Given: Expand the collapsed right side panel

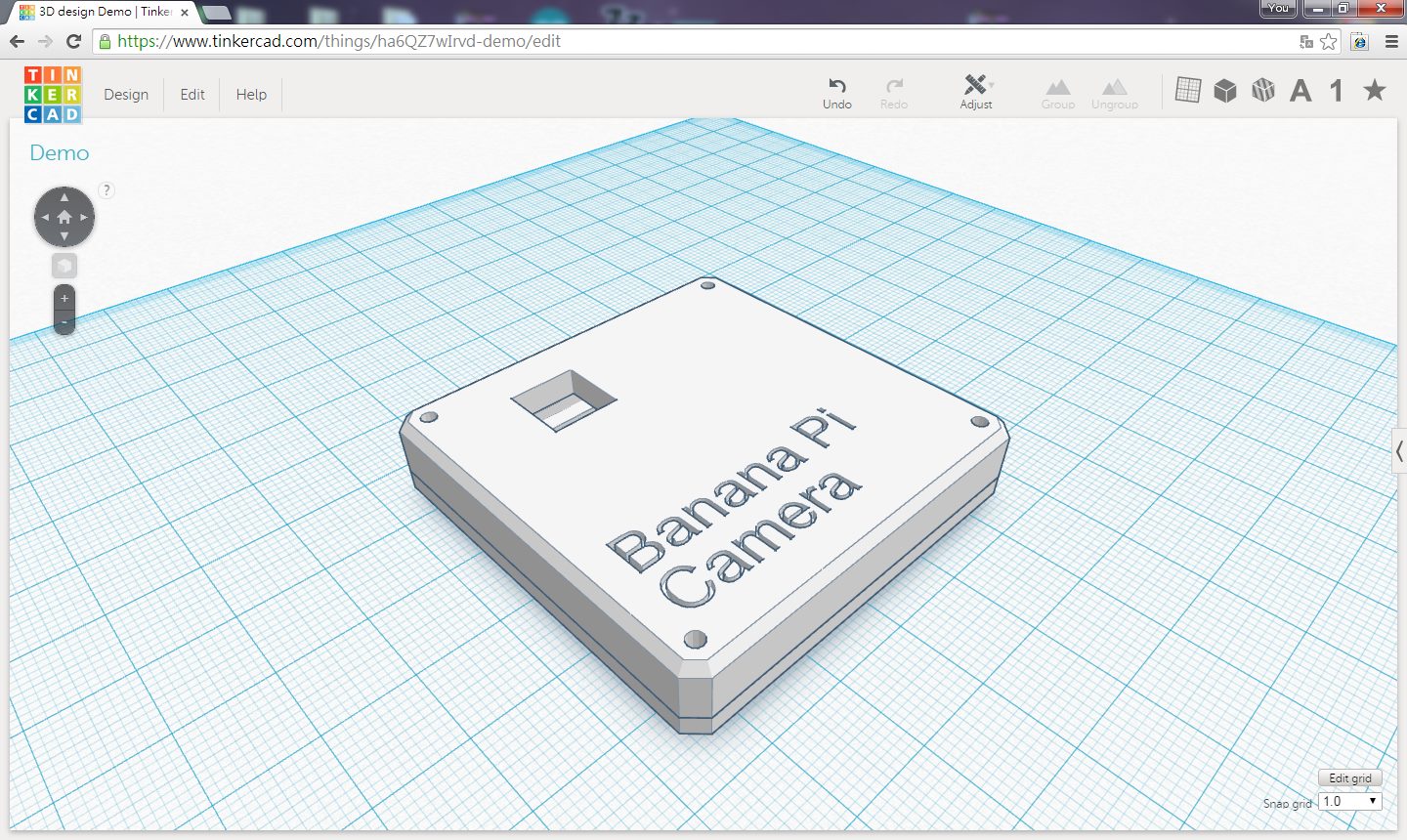Looking at the screenshot, I should coord(1399,451).
